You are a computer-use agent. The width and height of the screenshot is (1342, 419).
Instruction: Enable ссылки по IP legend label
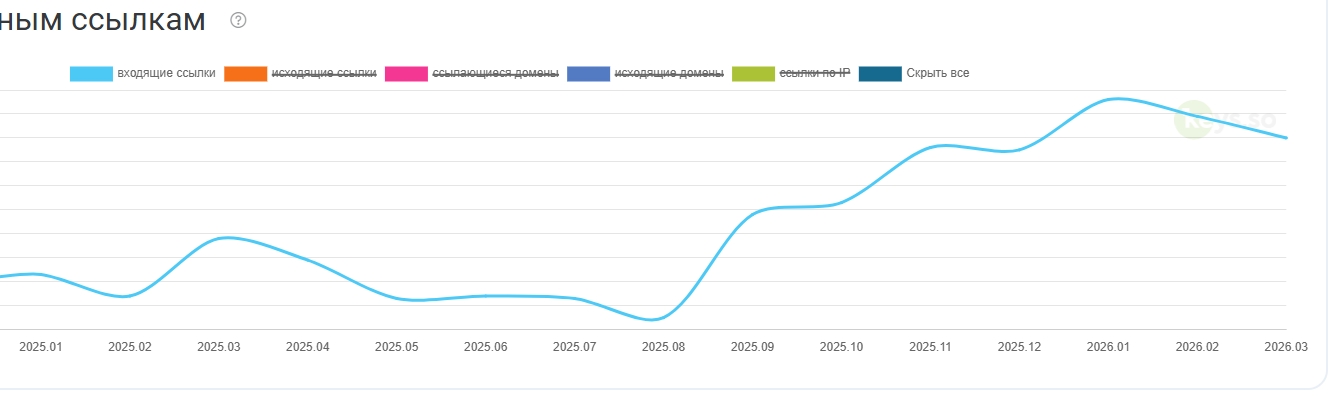tap(814, 73)
